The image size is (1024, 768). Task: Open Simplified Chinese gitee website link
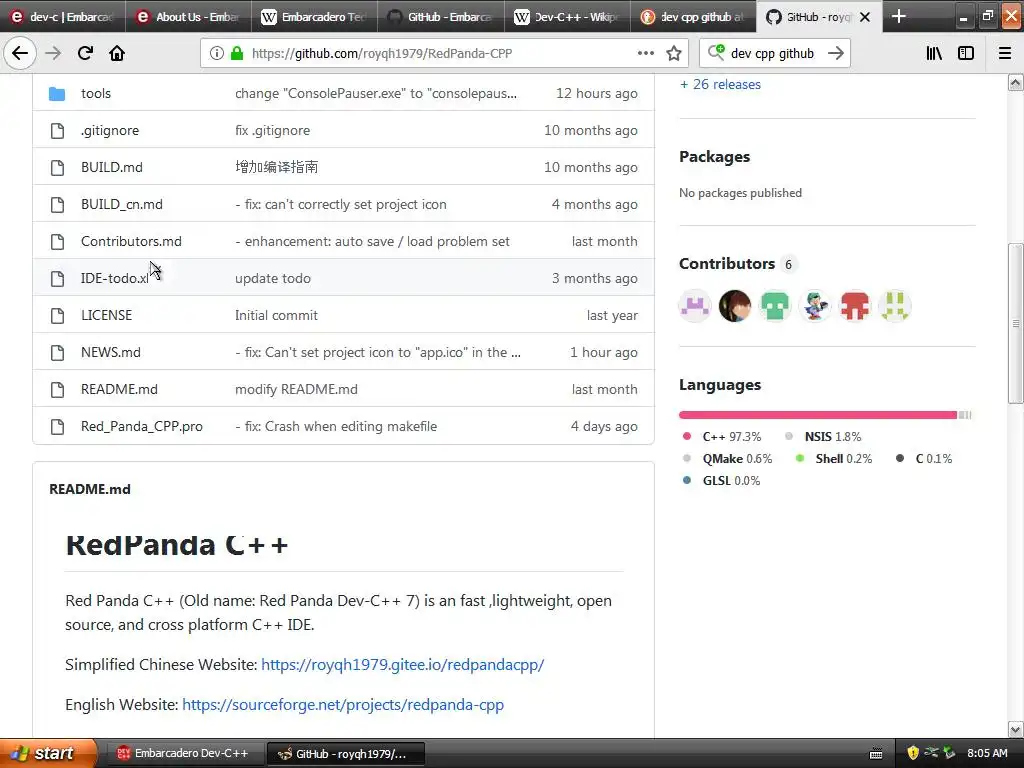pos(402,665)
